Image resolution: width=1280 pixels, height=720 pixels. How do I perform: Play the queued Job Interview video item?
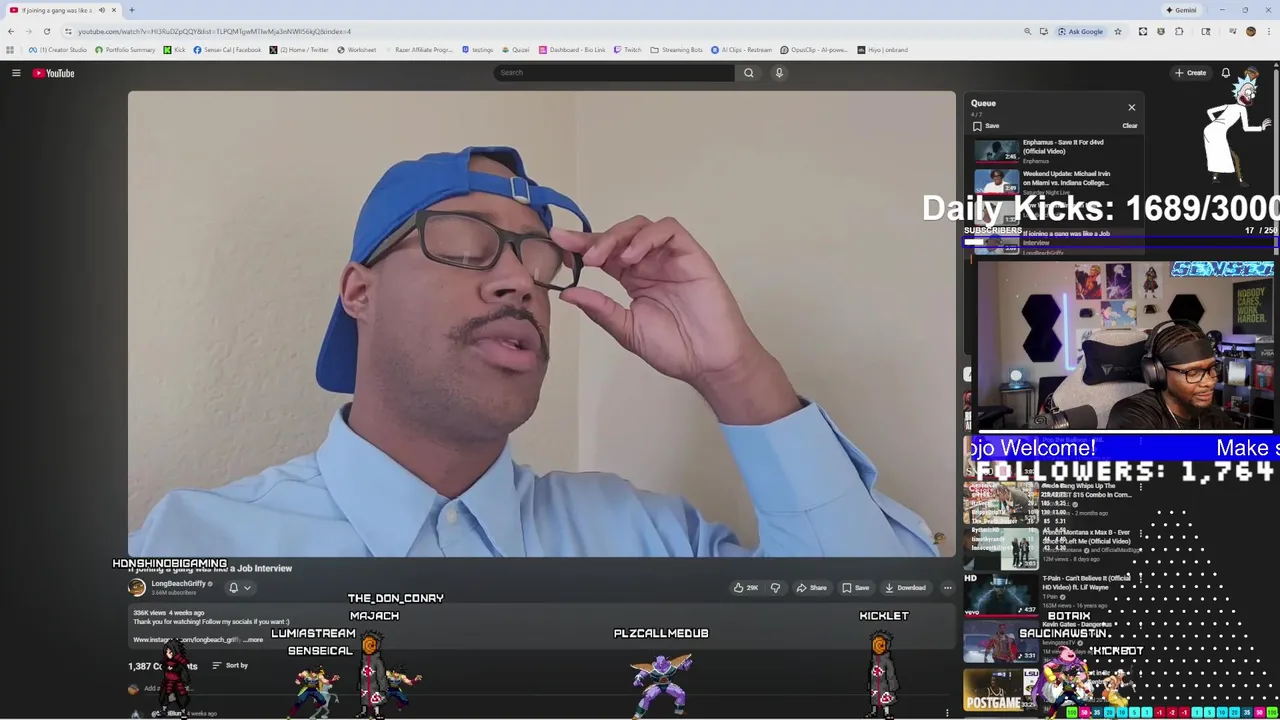point(1054,241)
